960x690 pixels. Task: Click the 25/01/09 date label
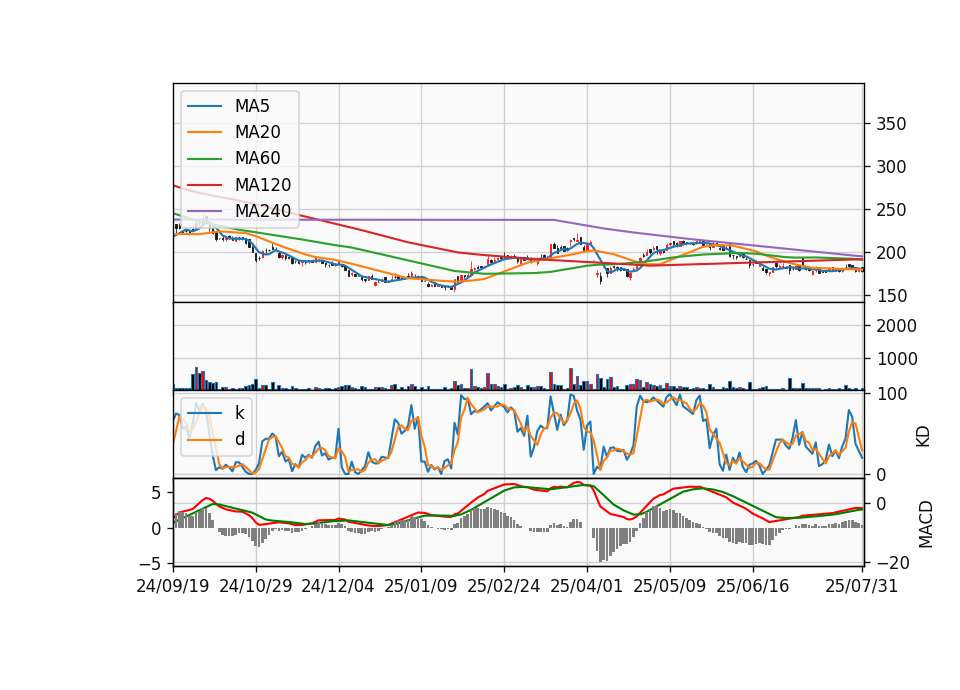pyautogui.click(x=421, y=586)
